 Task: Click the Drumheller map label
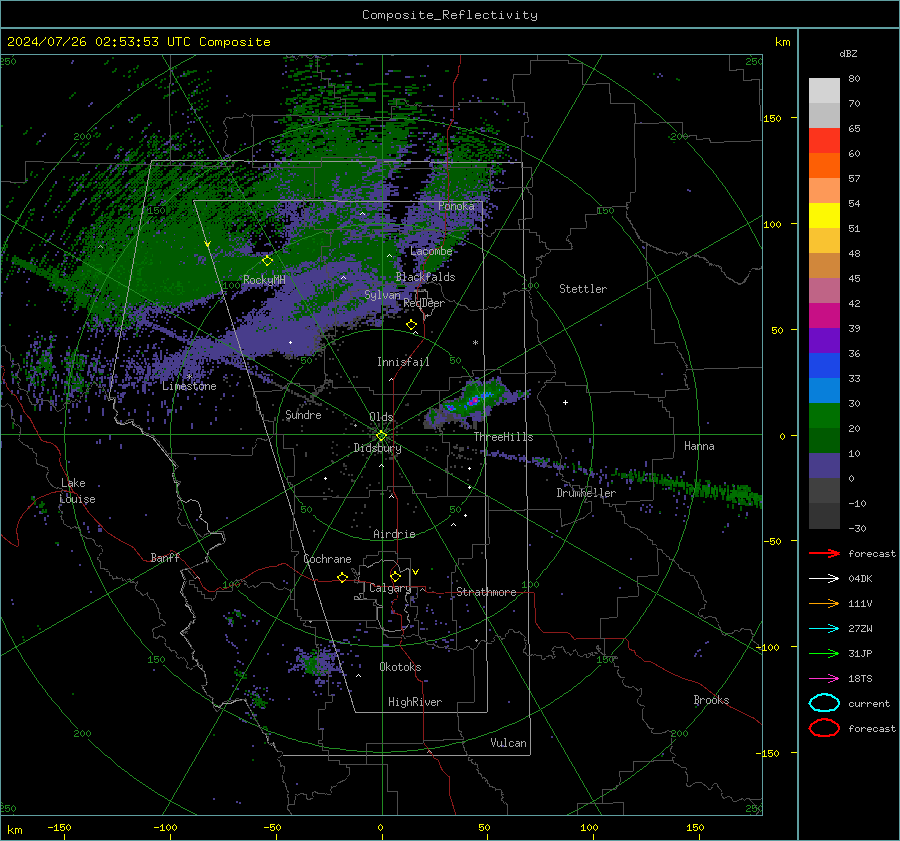[586, 493]
